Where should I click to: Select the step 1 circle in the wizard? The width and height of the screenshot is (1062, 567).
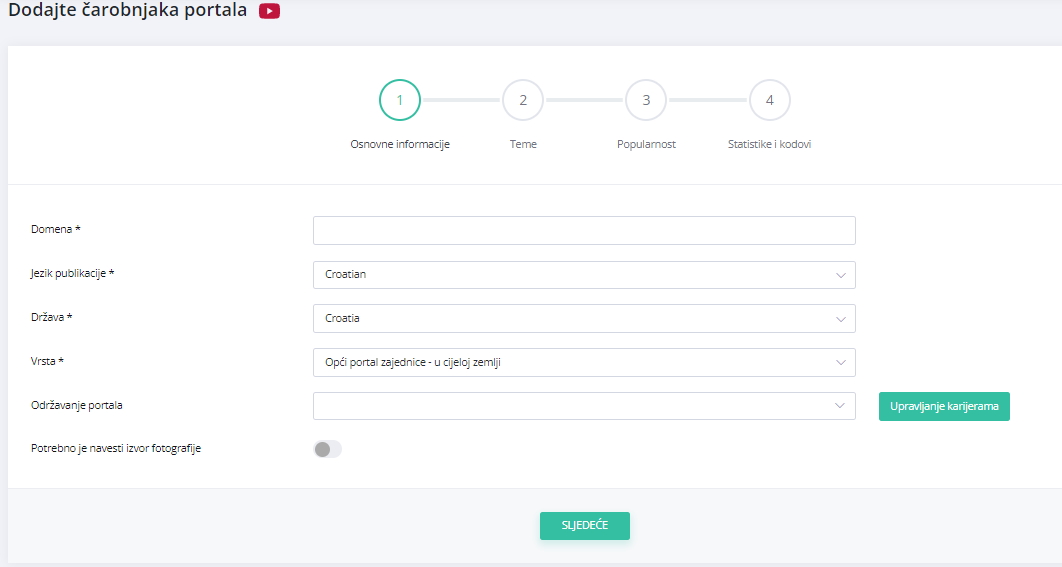400,100
